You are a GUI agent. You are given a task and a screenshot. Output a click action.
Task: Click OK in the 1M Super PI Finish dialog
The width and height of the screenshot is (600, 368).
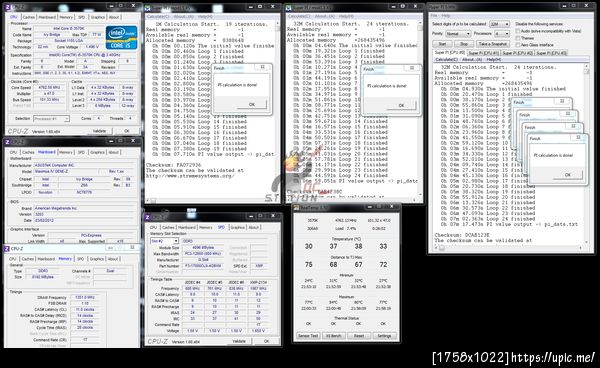coord(251,104)
